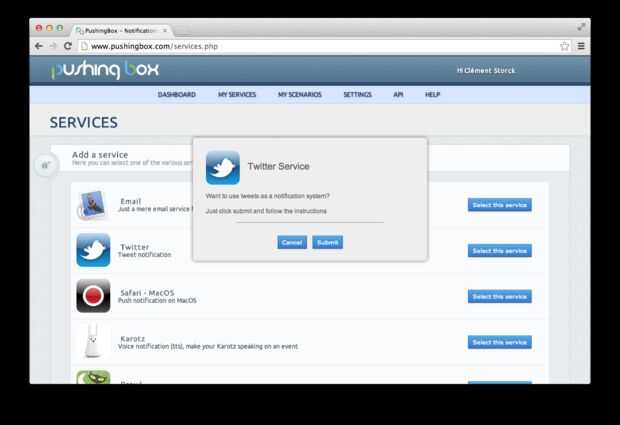Click the Safari MacOS red record icon

93,296
